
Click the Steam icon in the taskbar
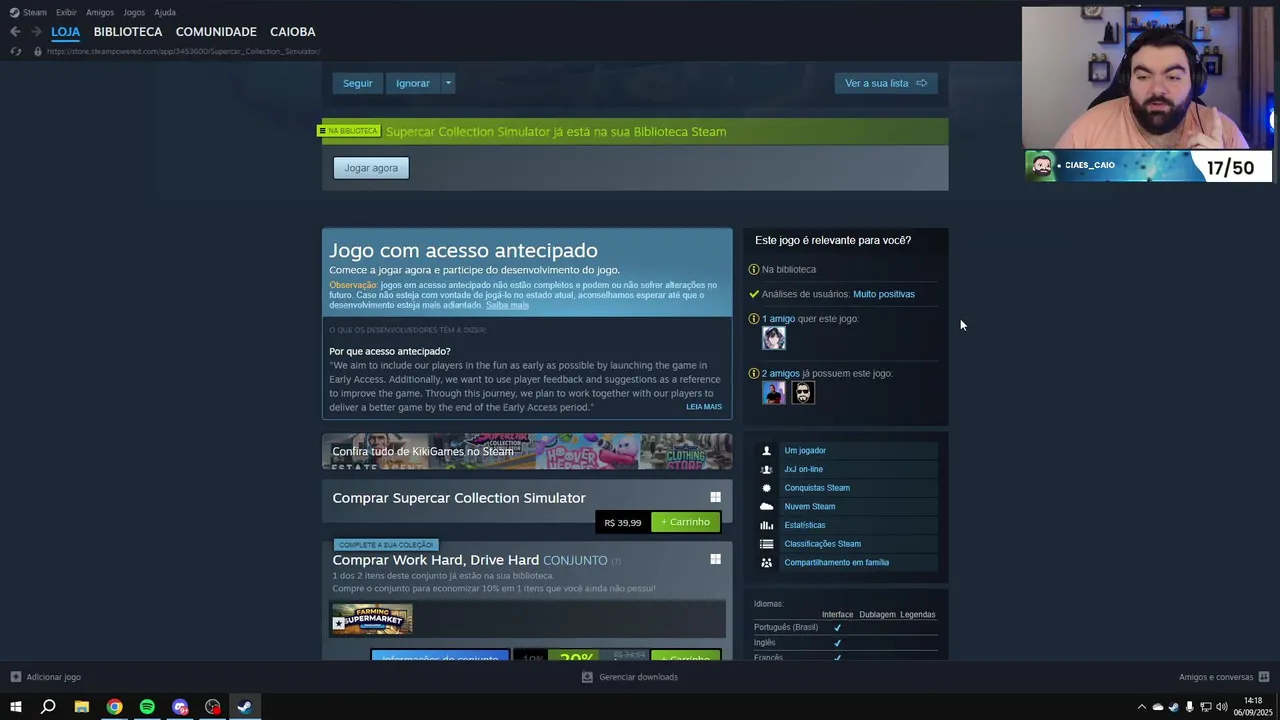pos(244,707)
